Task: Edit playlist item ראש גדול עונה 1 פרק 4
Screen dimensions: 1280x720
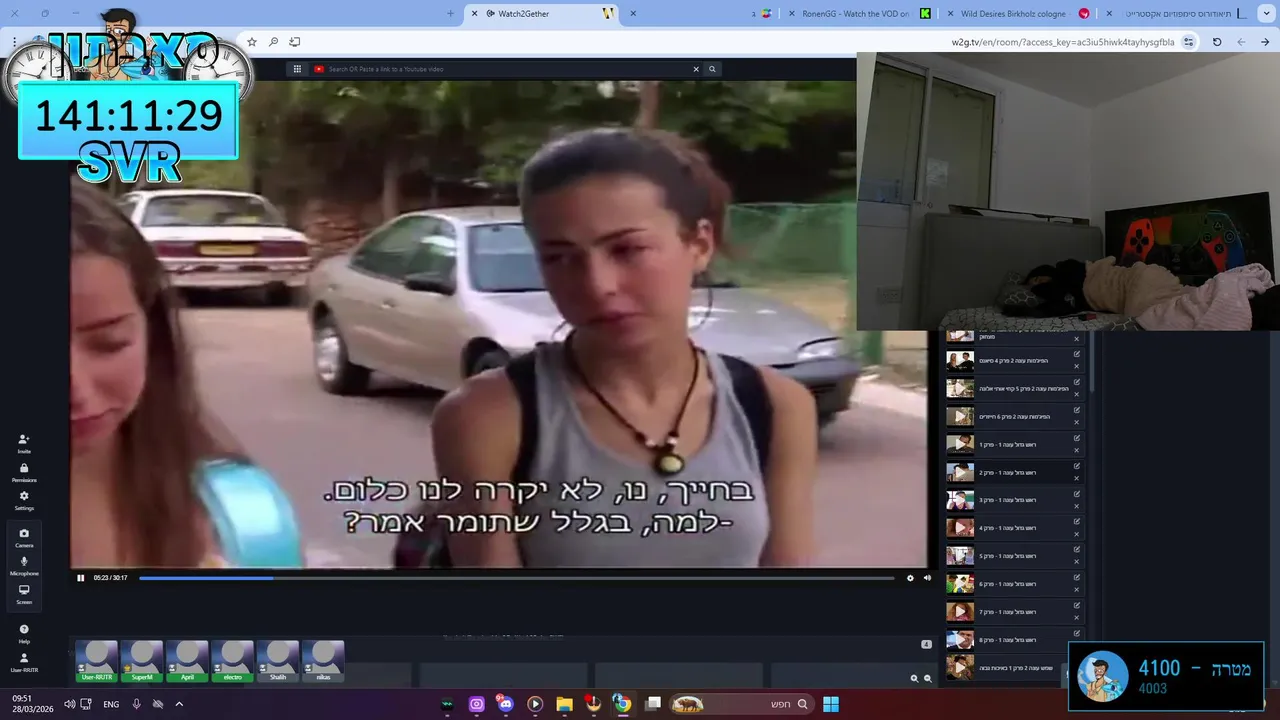Action: [x=1077, y=522]
